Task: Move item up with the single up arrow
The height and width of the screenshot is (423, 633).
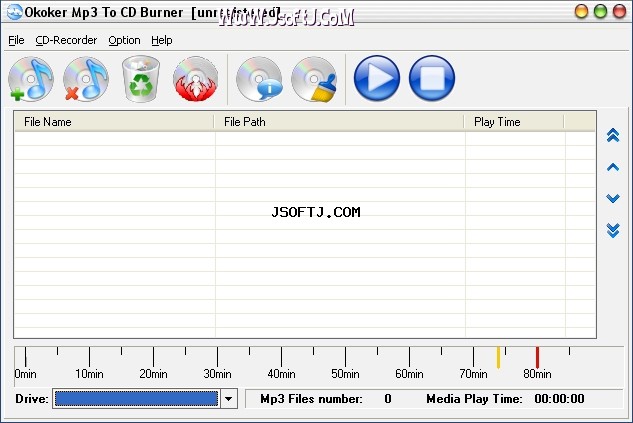Action: coord(613,167)
